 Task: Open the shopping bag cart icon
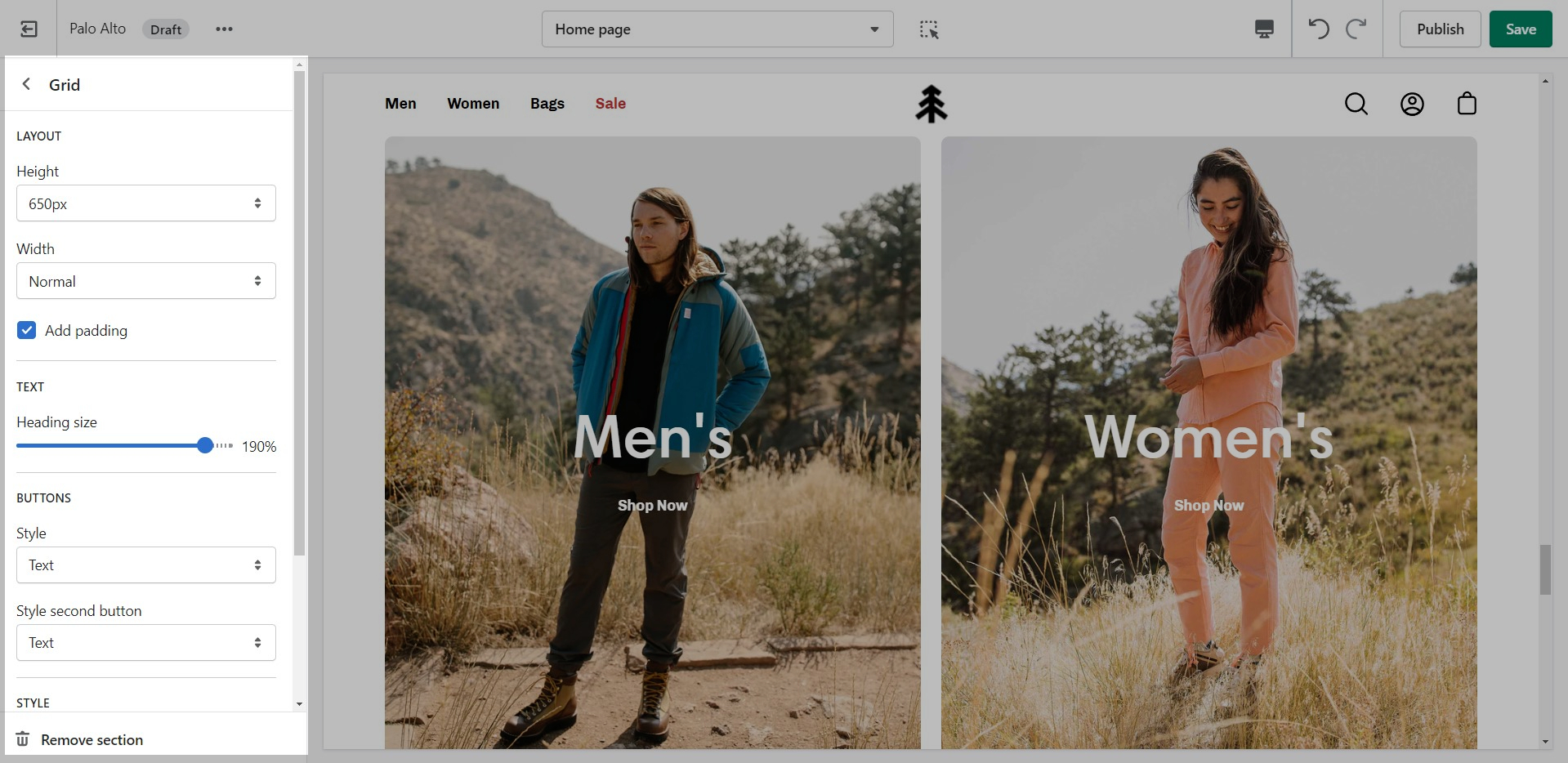pyautogui.click(x=1467, y=104)
